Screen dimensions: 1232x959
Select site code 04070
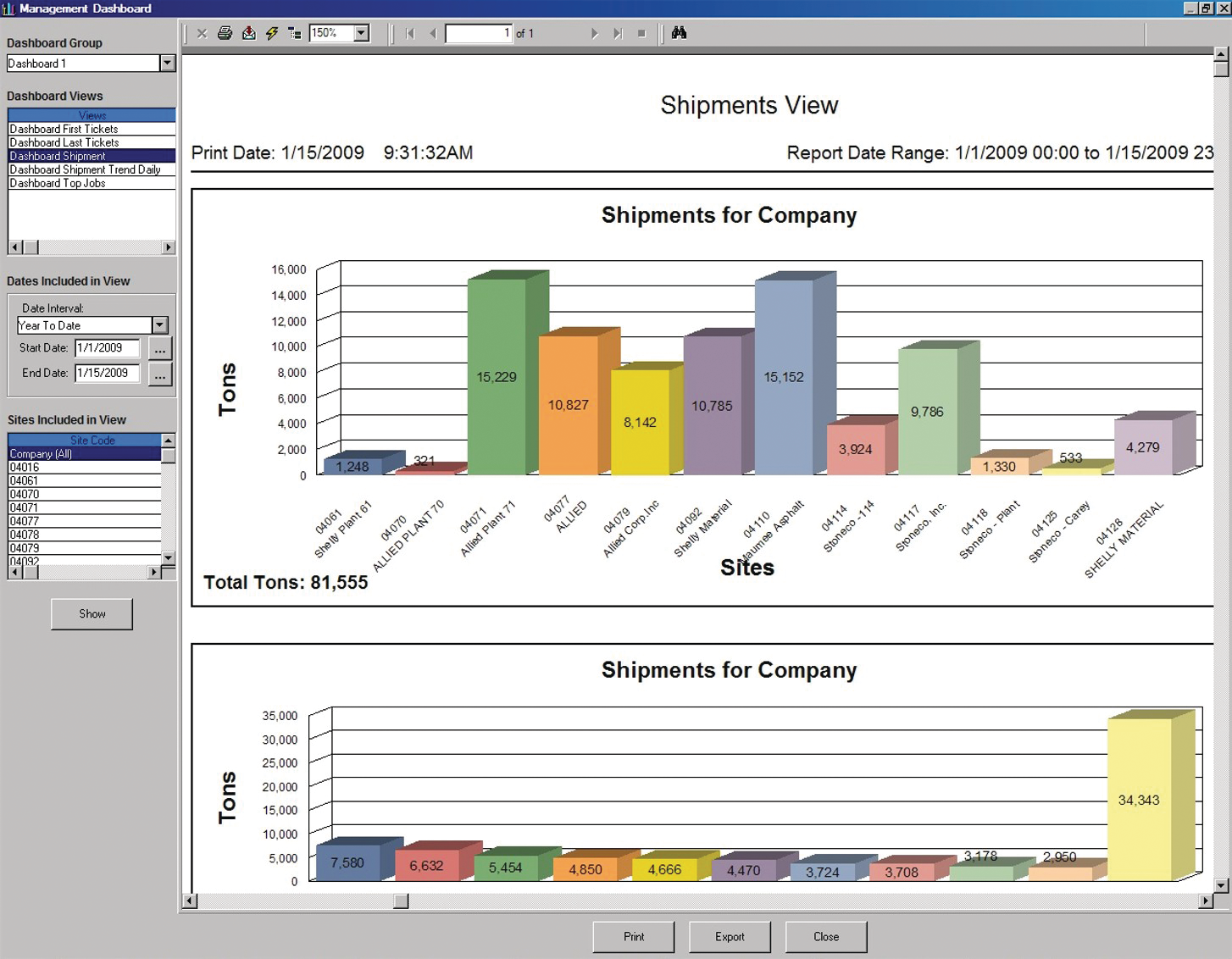click(x=85, y=494)
